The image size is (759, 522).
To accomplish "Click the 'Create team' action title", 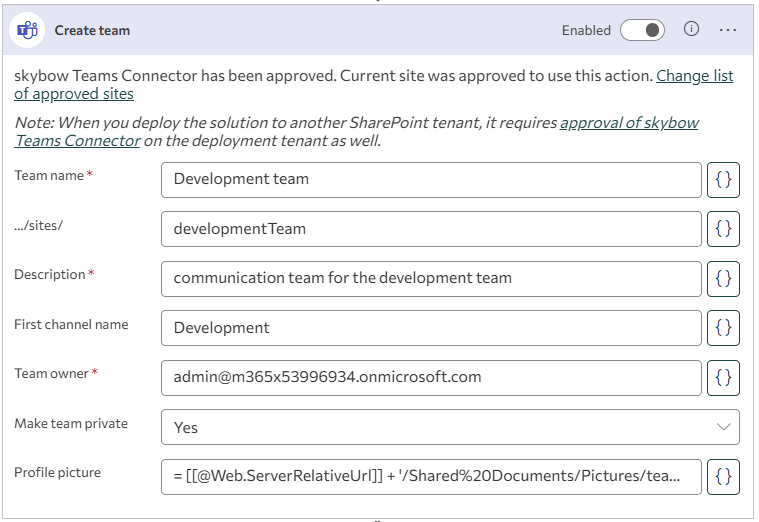I will pos(92,31).
